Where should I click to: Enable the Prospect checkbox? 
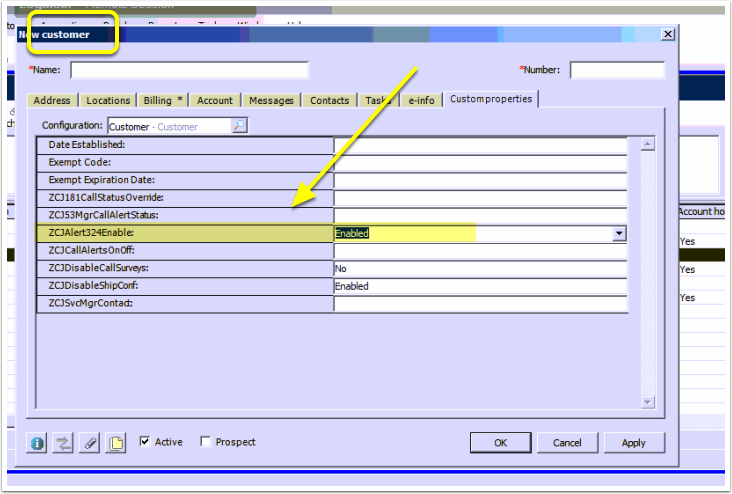coord(205,441)
